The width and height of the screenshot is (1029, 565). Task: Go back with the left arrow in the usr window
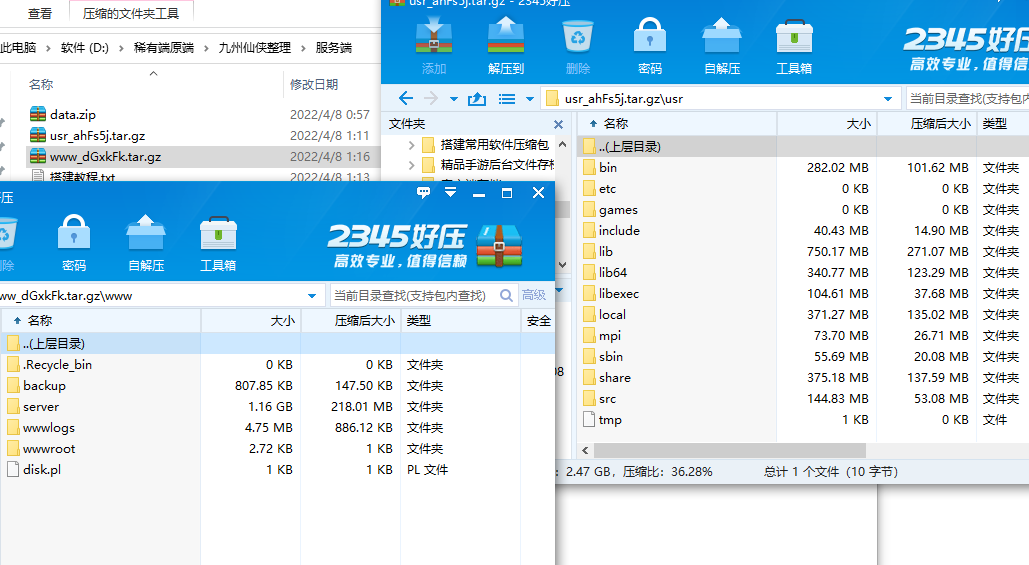click(x=406, y=98)
